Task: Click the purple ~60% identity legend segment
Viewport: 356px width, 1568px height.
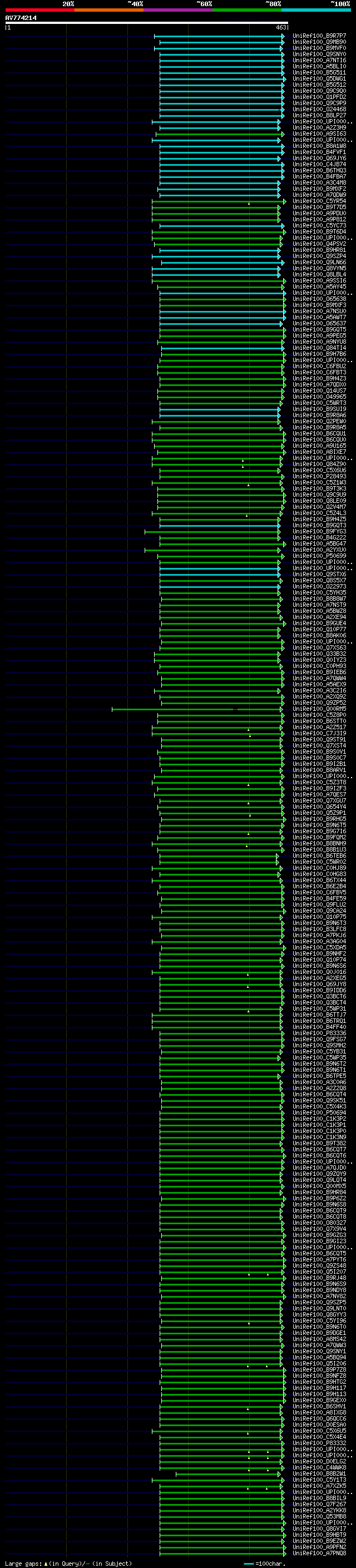Action: tap(179, 10)
